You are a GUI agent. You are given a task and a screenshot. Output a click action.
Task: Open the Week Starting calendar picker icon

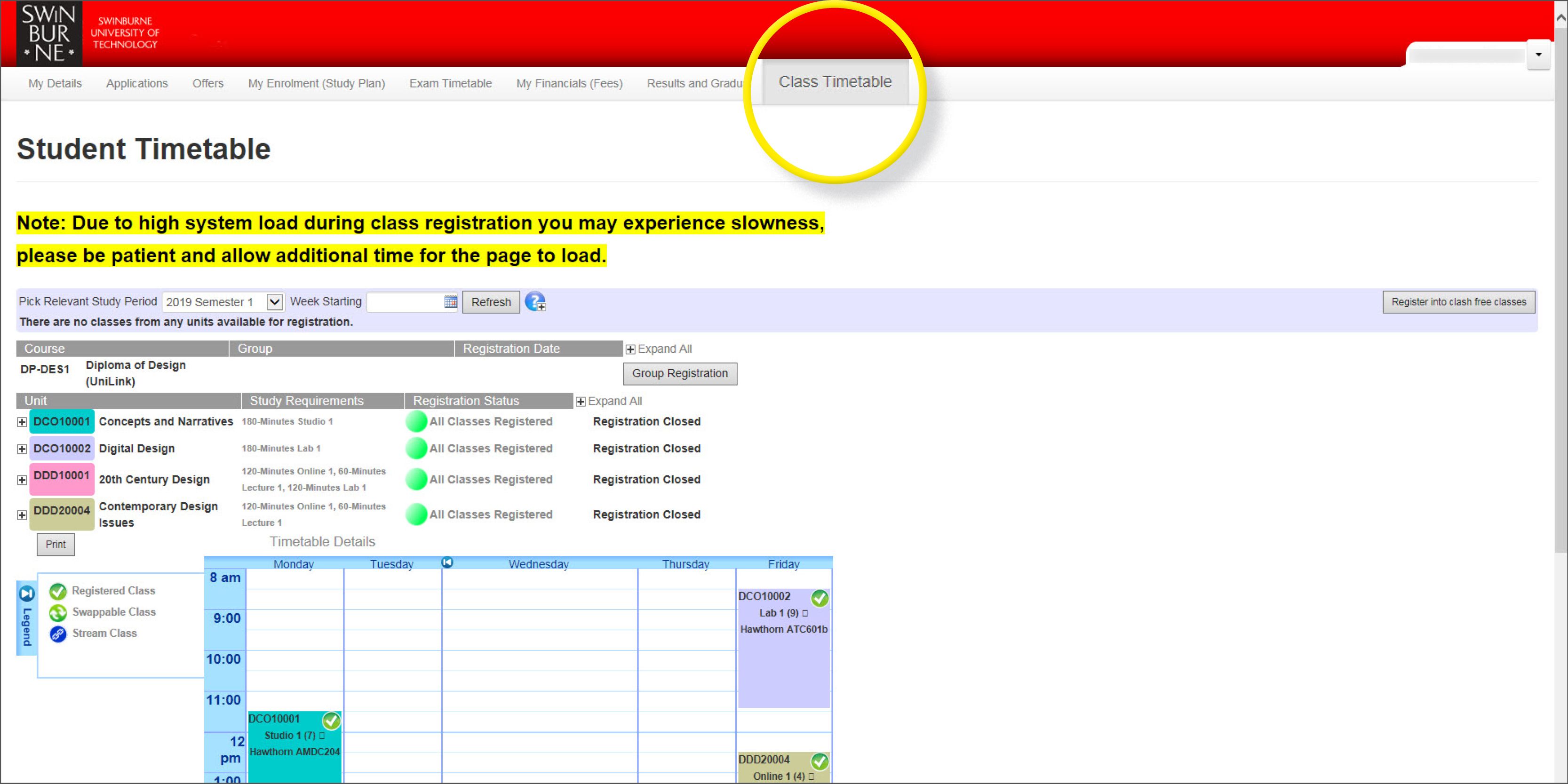point(450,302)
